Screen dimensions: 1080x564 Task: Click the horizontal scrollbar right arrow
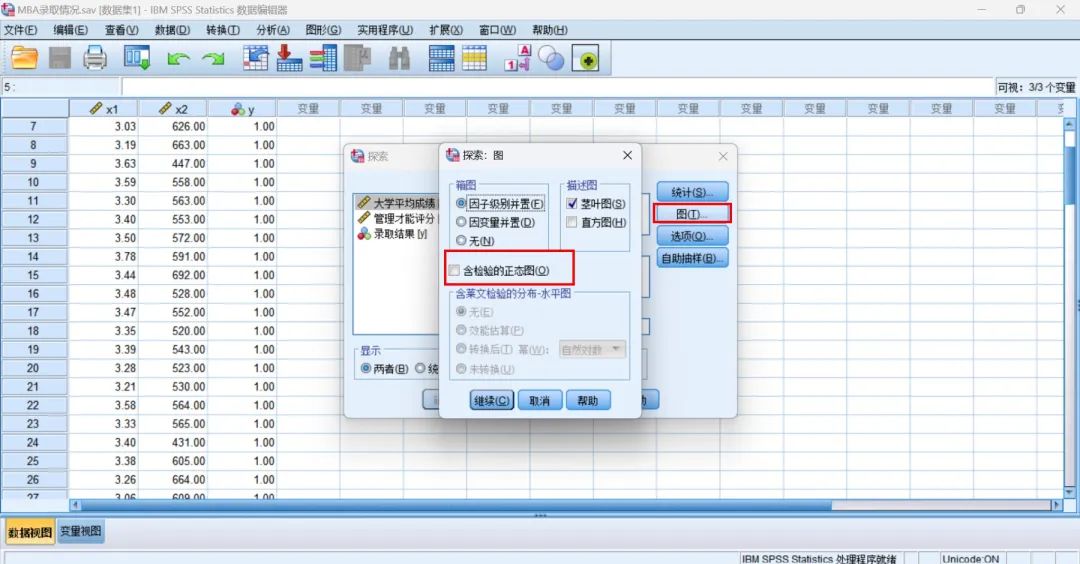tap(1057, 505)
